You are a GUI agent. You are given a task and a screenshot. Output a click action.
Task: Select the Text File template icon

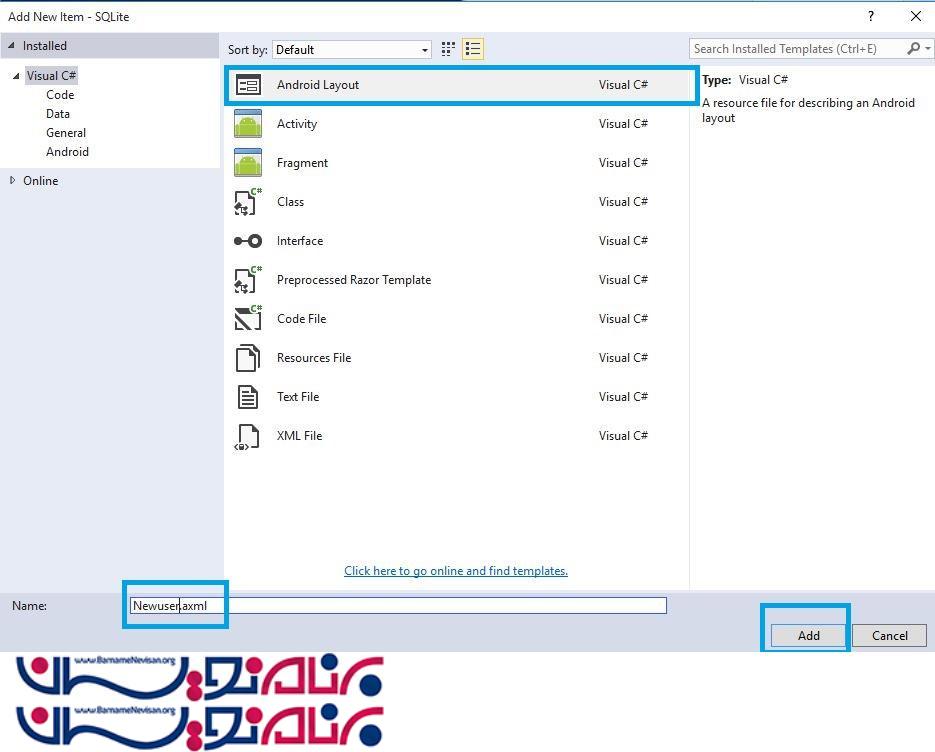click(247, 397)
